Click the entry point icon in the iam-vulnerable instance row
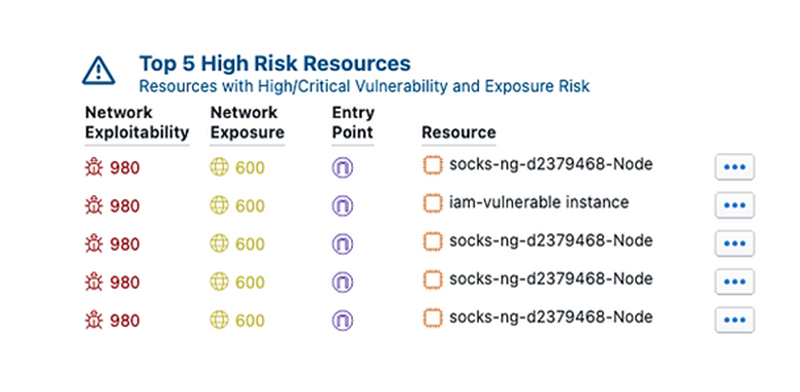Image resolution: width=800 pixels, height=392 pixels. 342,206
